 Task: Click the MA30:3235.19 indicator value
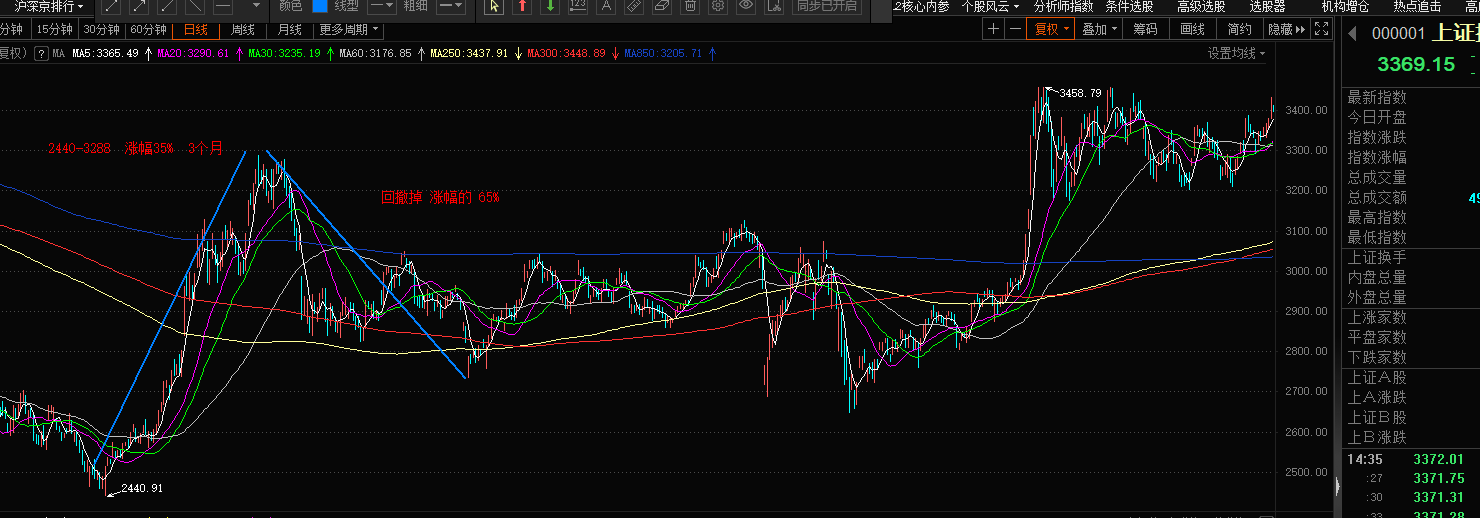pyautogui.click(x=285, y=53)
